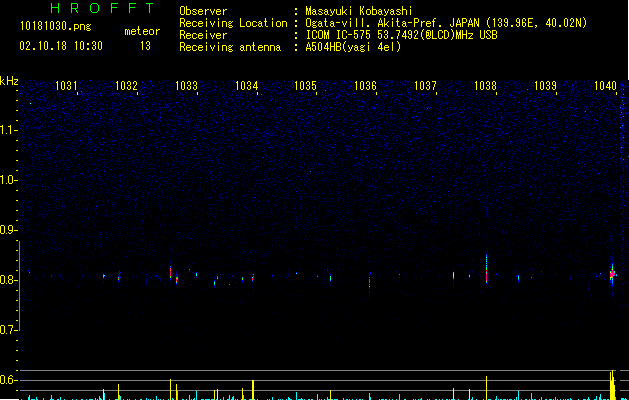Click the 1040 time axis label
The width and height of the screenshot is (629, 400).
(605, 85)
